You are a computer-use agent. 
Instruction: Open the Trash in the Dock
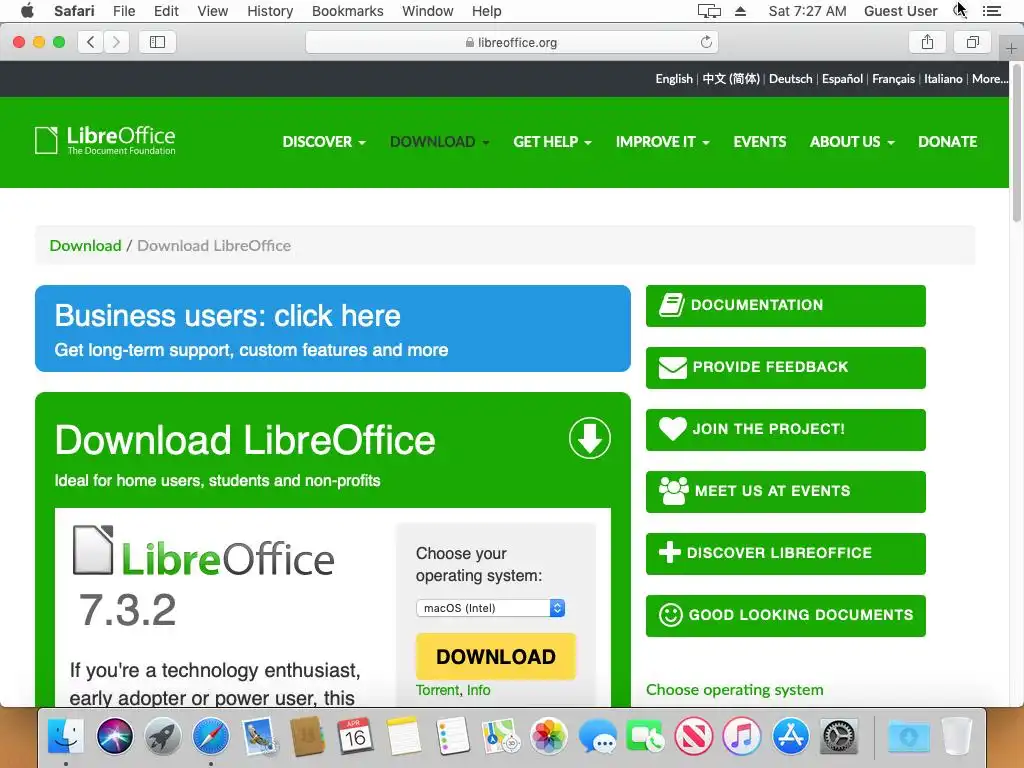[957, 737]
